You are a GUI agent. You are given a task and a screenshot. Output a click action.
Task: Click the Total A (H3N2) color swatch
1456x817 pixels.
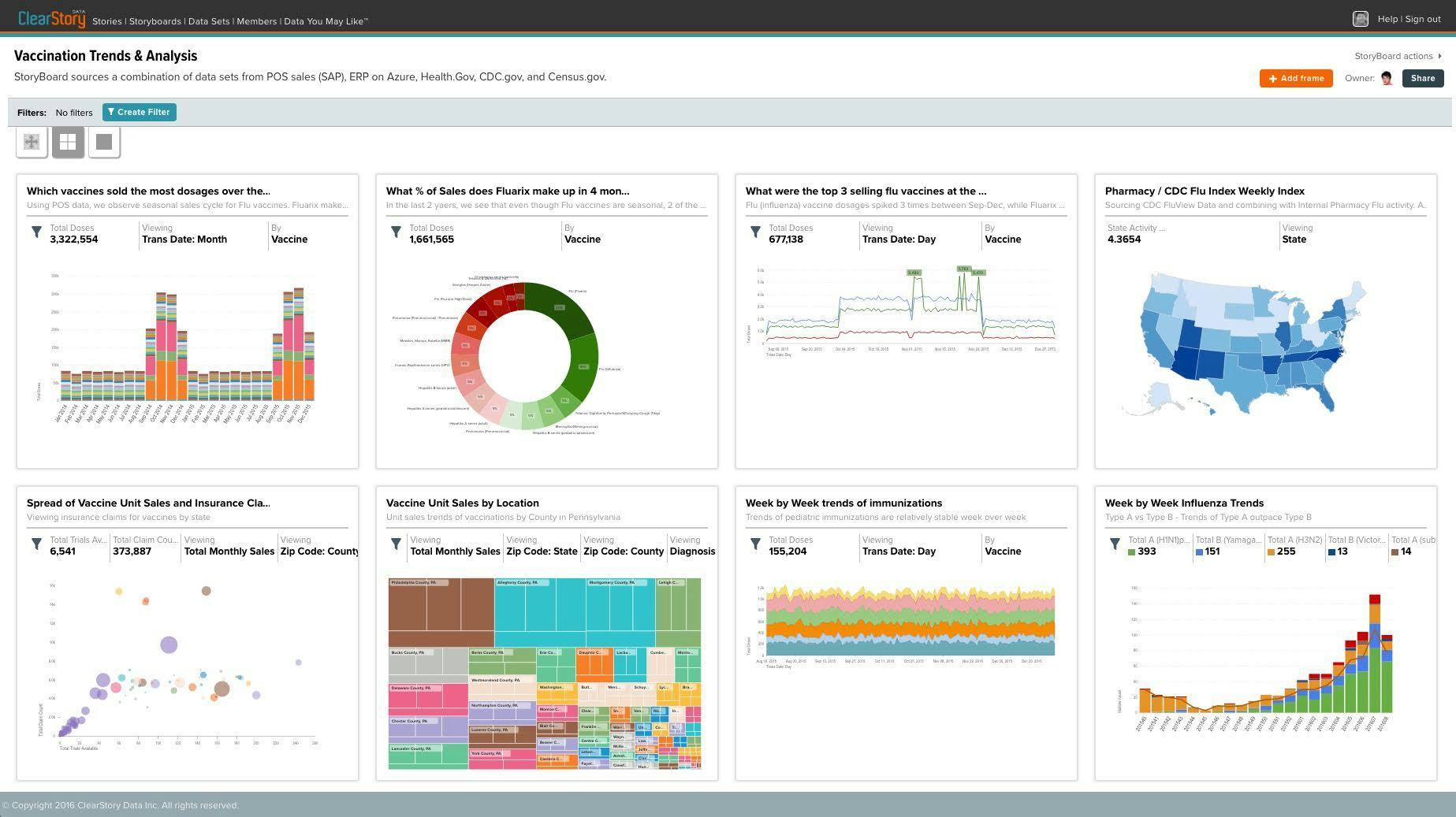click(x=1271, y=551)
